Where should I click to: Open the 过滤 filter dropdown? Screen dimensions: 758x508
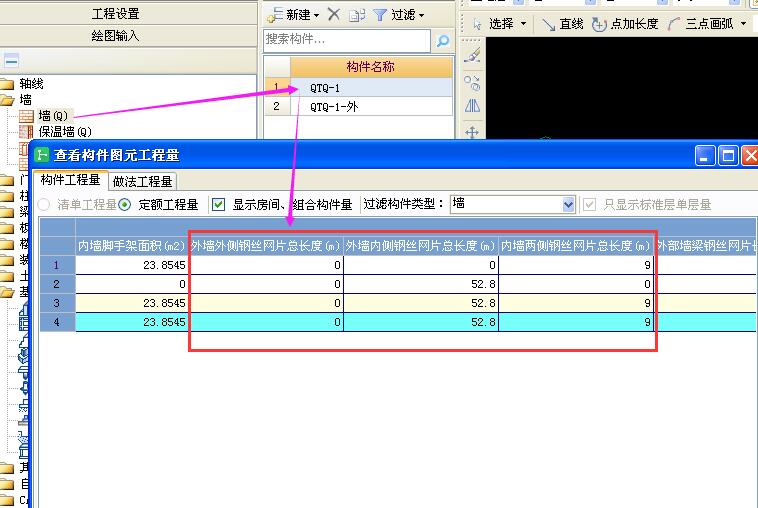click(x=399, y=15)
